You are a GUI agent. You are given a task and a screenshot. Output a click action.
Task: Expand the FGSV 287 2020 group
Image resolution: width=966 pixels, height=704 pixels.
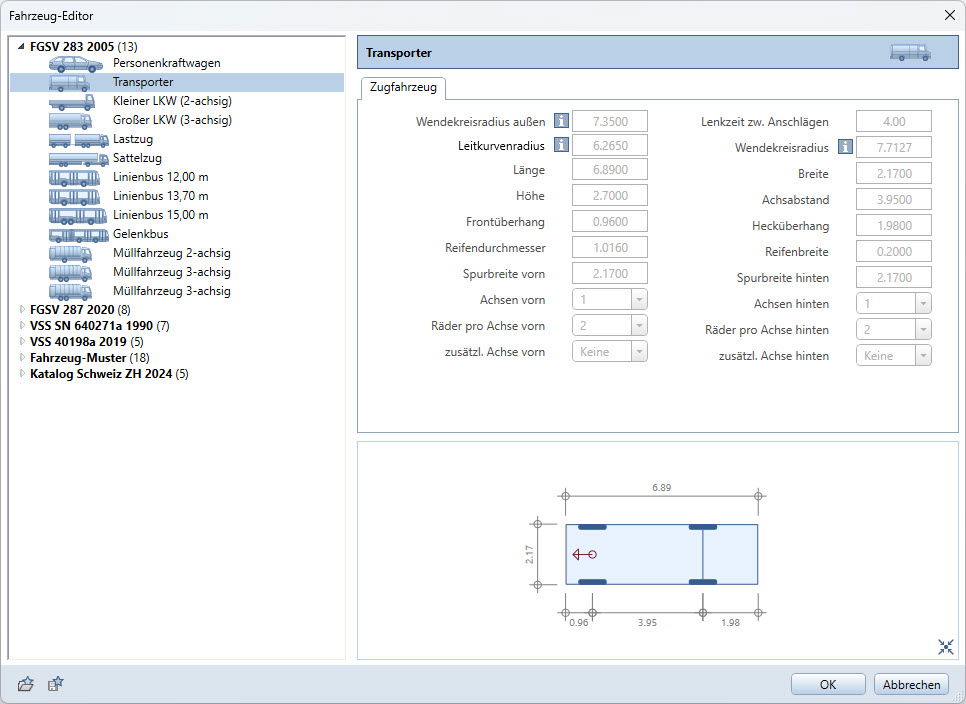pos(22,309)
